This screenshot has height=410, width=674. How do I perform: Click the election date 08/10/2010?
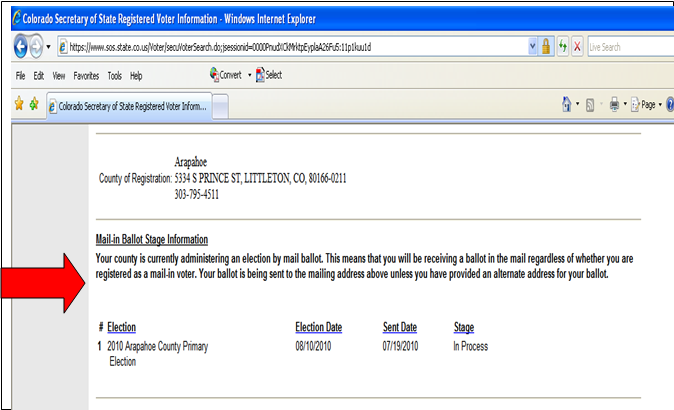click(313, 346)
